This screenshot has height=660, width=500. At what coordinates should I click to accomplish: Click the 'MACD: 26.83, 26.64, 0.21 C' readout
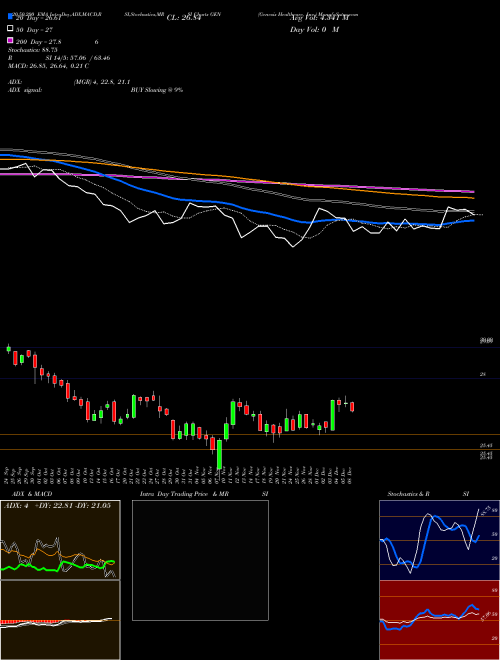[x=48, y=66]
